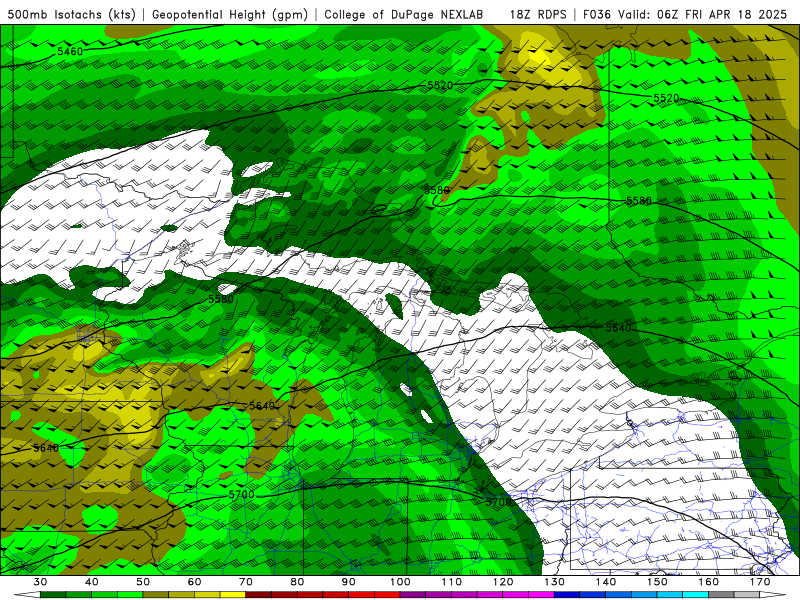The width and height of the screenshot is (800, 600).
Task: Click the '500mb Isotachs (kts)' title text
Action: 71,15
